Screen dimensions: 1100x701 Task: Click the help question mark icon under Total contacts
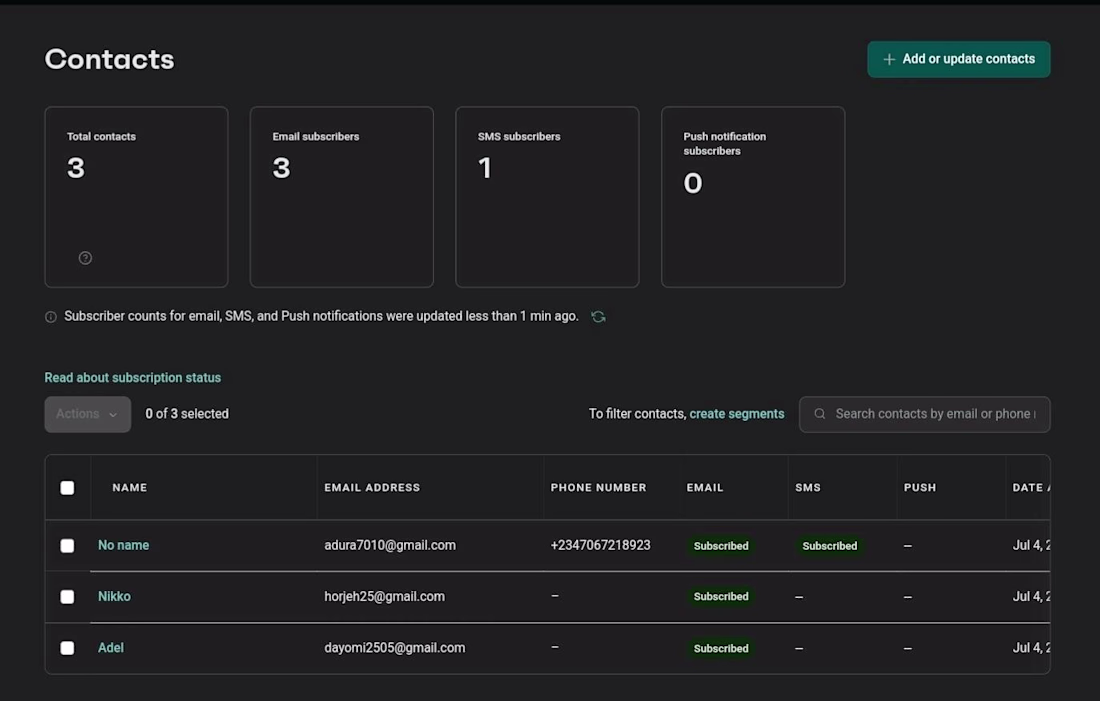coord(85,258)
